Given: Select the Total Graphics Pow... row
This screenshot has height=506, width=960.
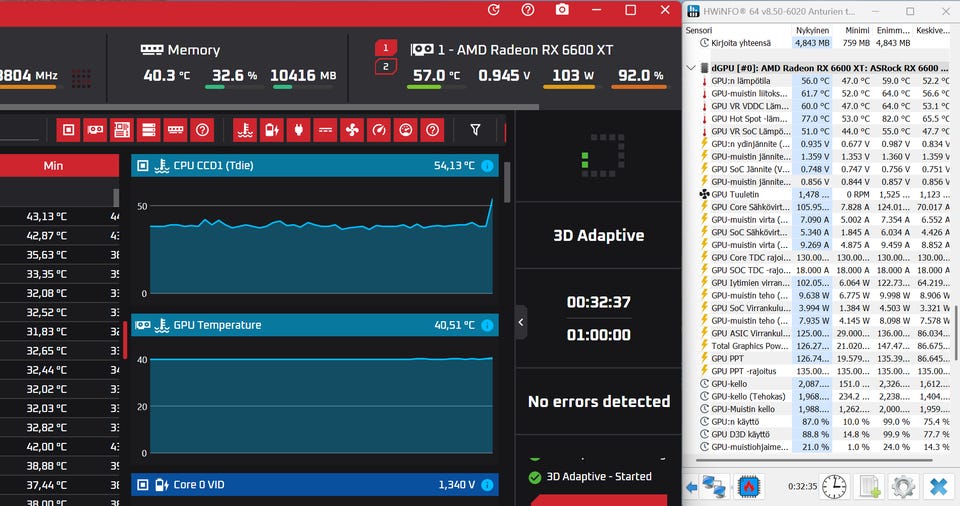Looking at the screenshot, I should [825, 346].
